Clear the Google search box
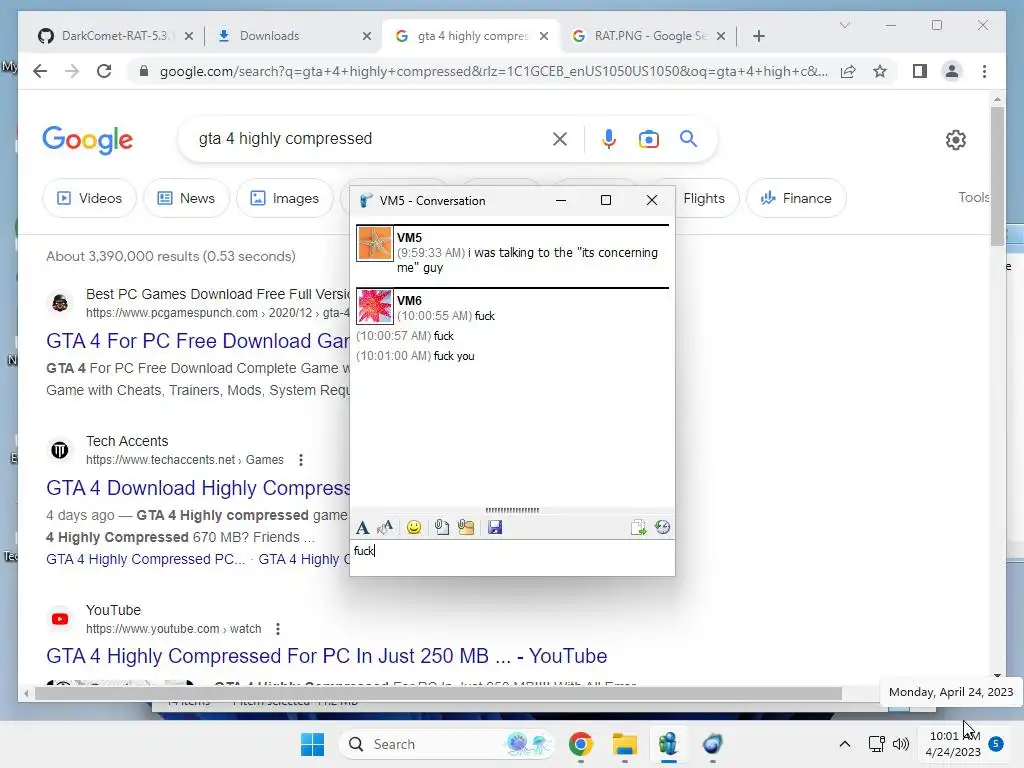 (x=560, y=139)
